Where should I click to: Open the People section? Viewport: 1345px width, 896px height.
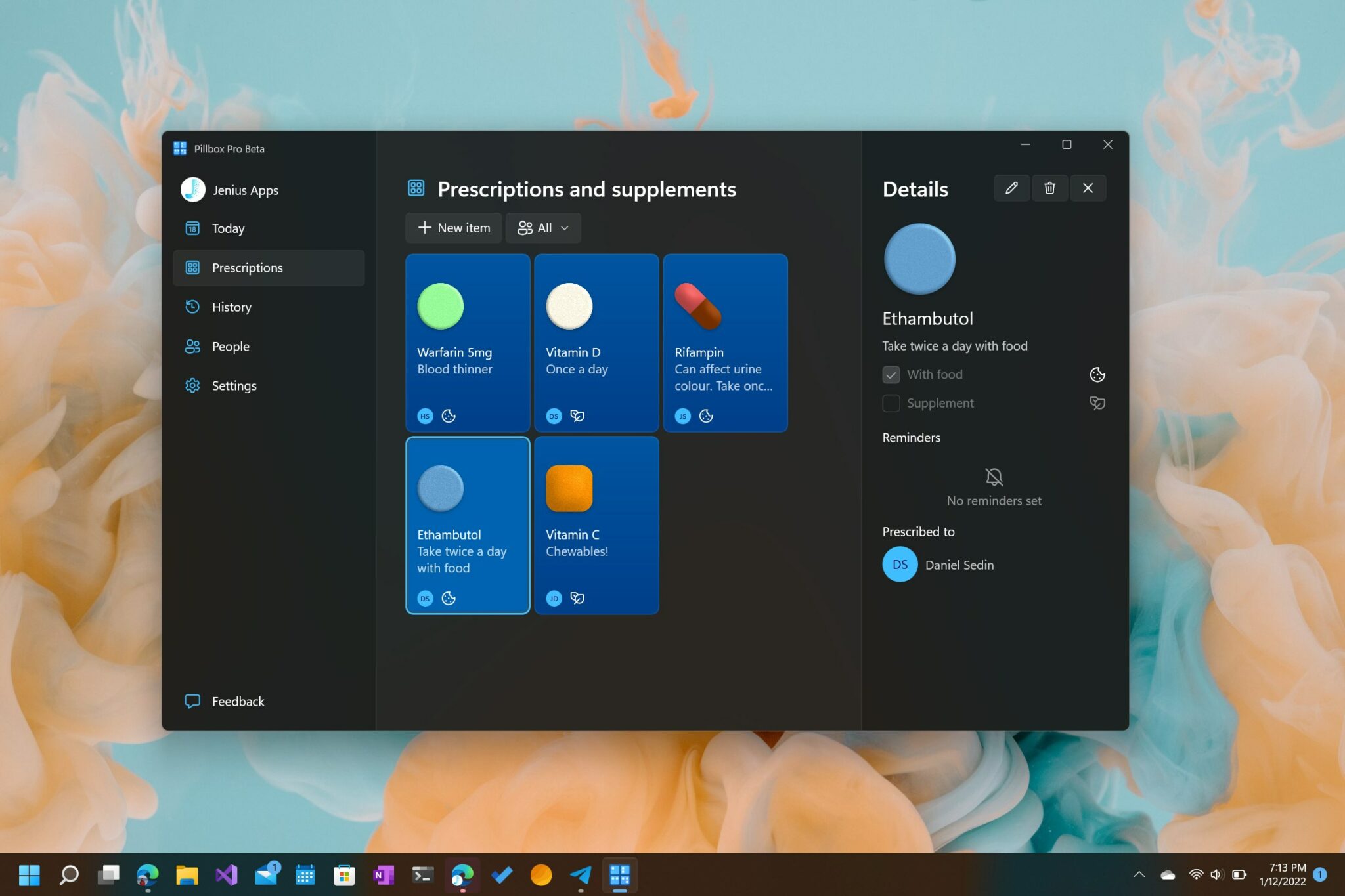230,346
